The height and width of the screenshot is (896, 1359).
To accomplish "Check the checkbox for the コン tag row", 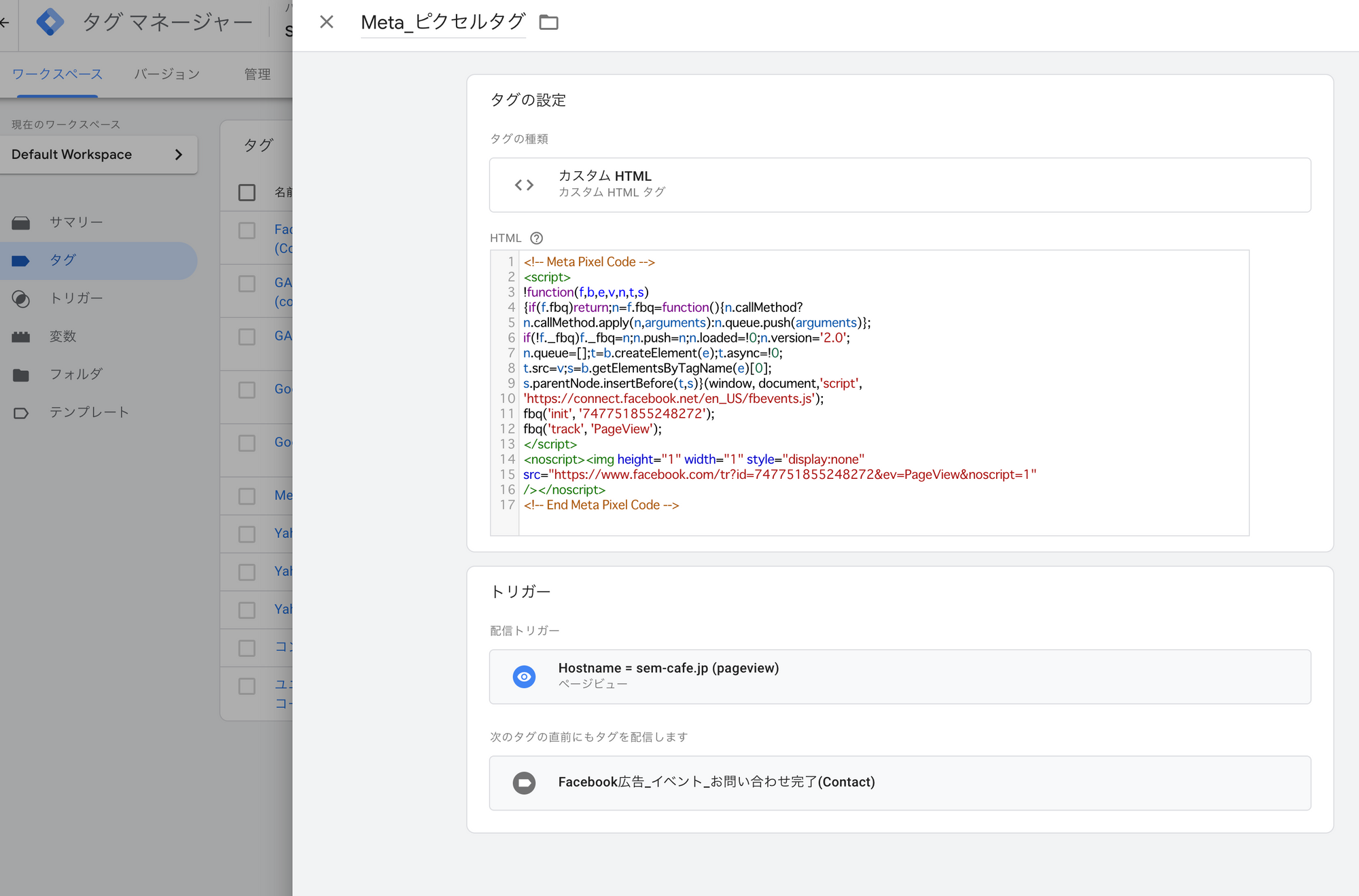I will 247,648.
